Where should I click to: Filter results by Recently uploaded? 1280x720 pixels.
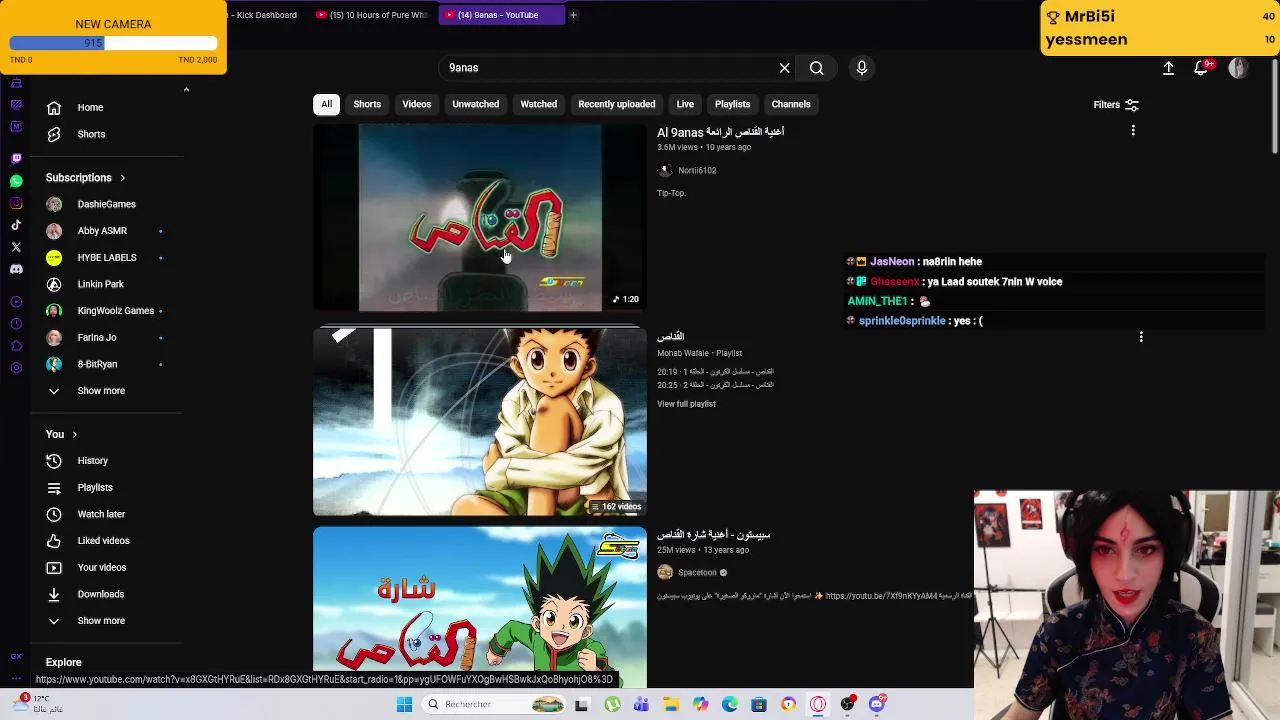[x=617, y=104]
